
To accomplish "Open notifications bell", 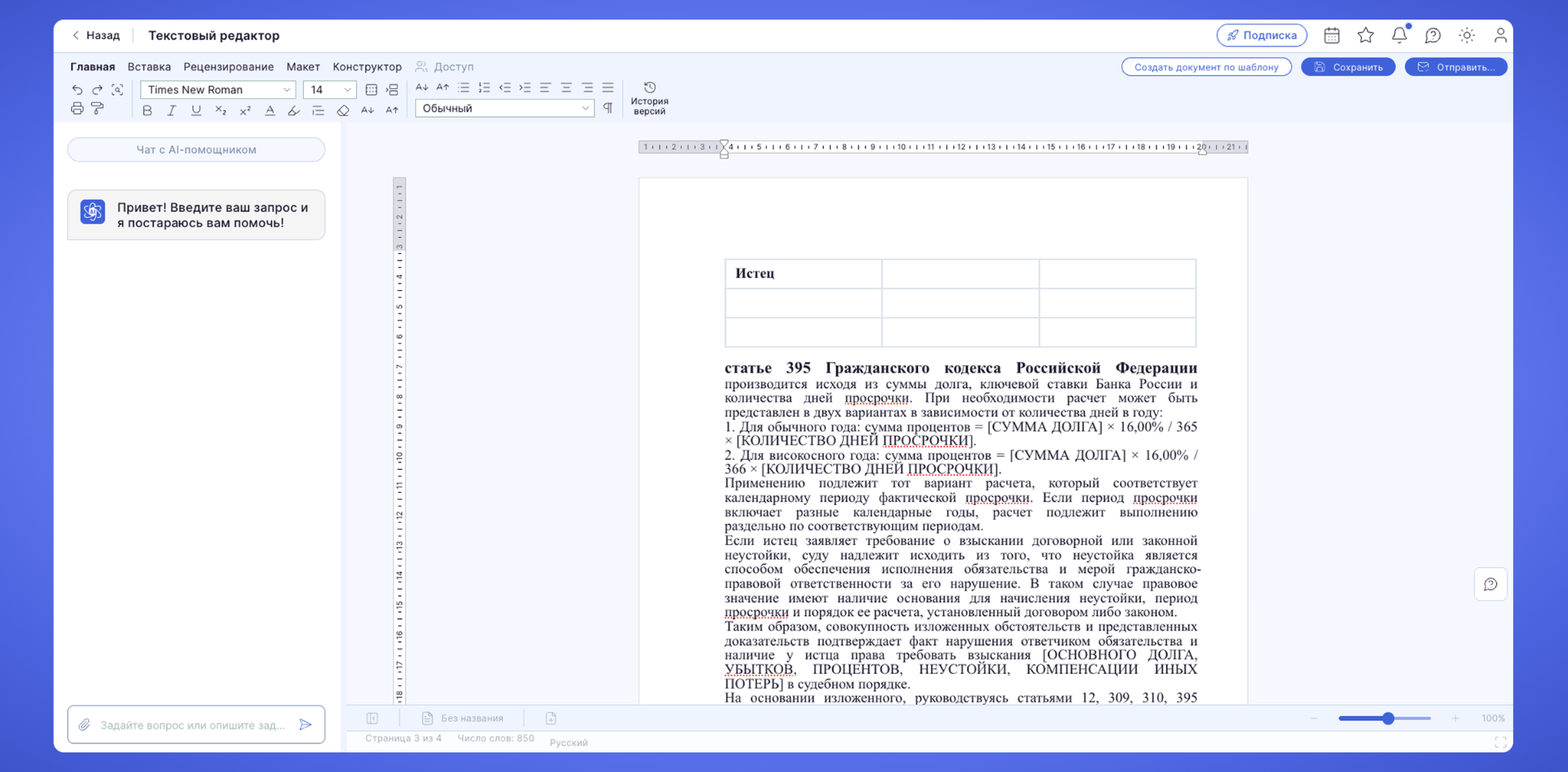I will 1400,34.
